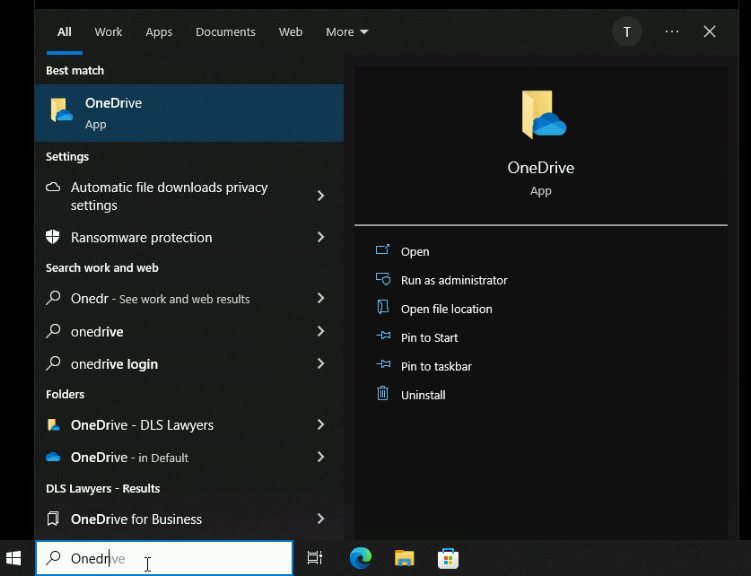The height and width of the screenshot is (576, 751).
Task: Switch to the Apps tab
Action: pos(159,32)
